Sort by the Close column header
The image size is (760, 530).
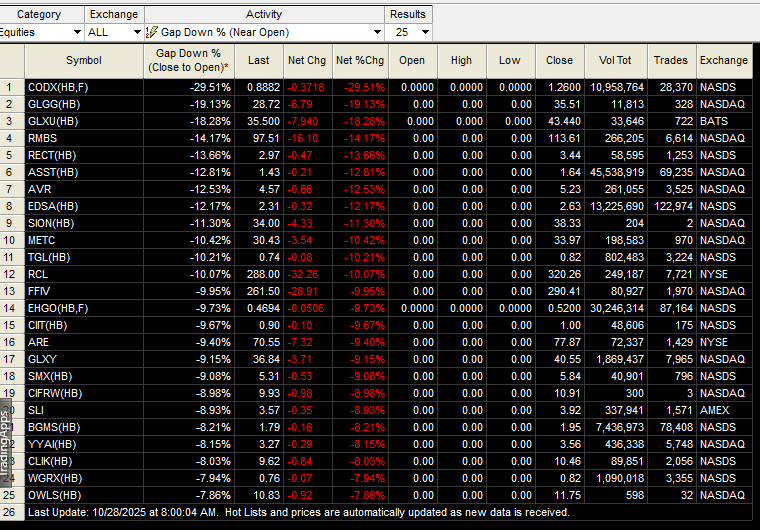click(560, 61)
